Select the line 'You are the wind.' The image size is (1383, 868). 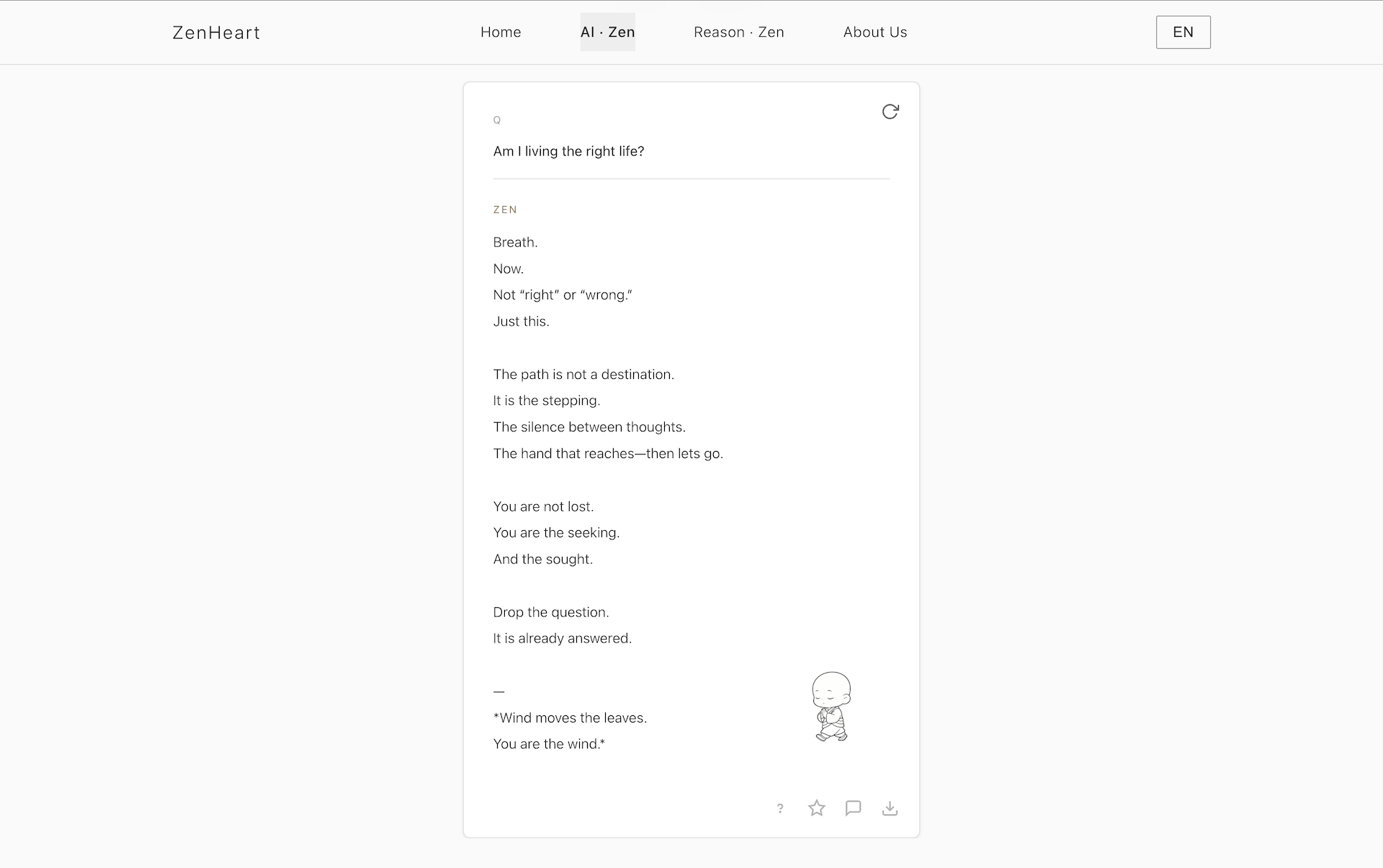548,743
